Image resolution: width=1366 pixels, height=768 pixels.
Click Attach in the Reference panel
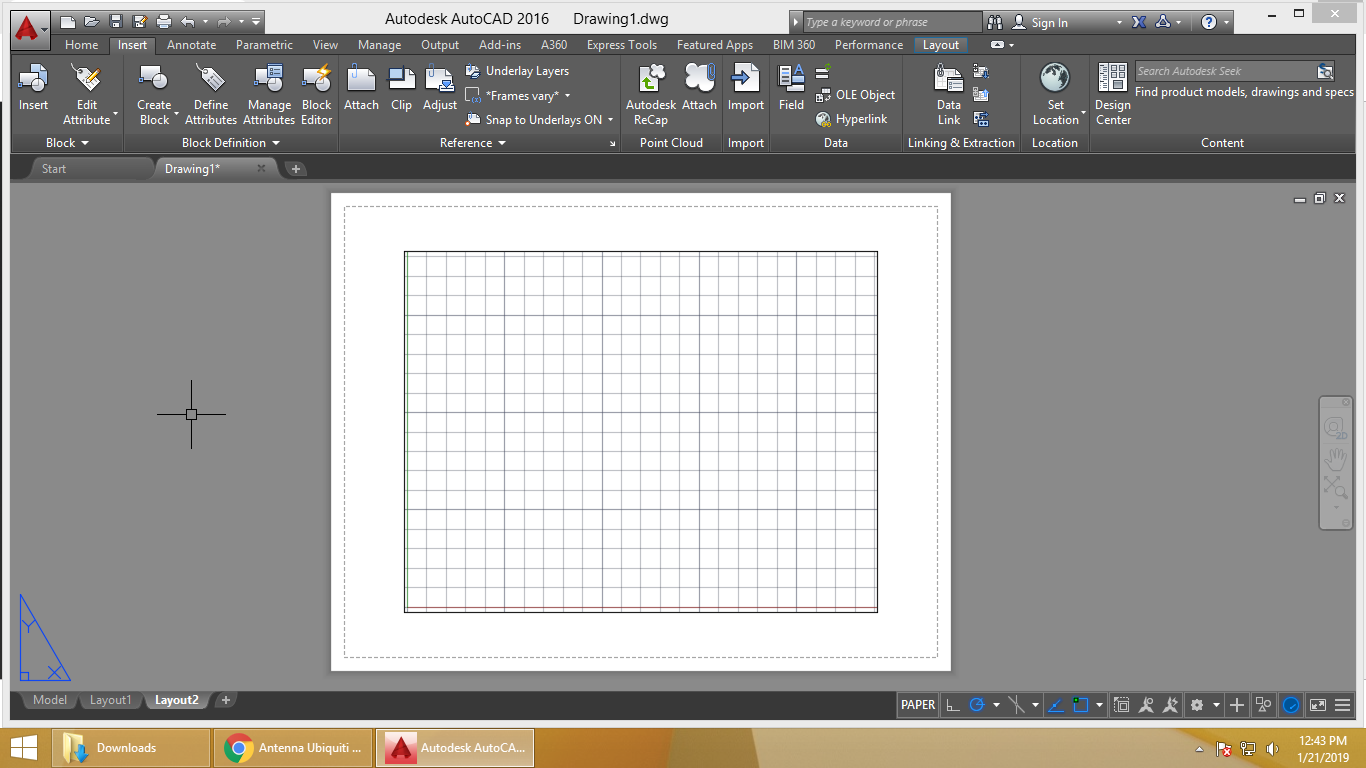361,88
